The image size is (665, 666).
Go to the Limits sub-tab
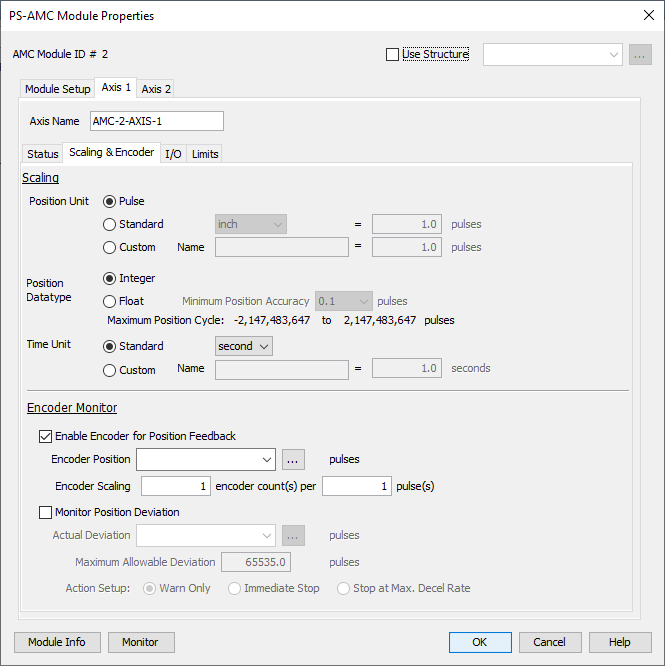[205, 154]
